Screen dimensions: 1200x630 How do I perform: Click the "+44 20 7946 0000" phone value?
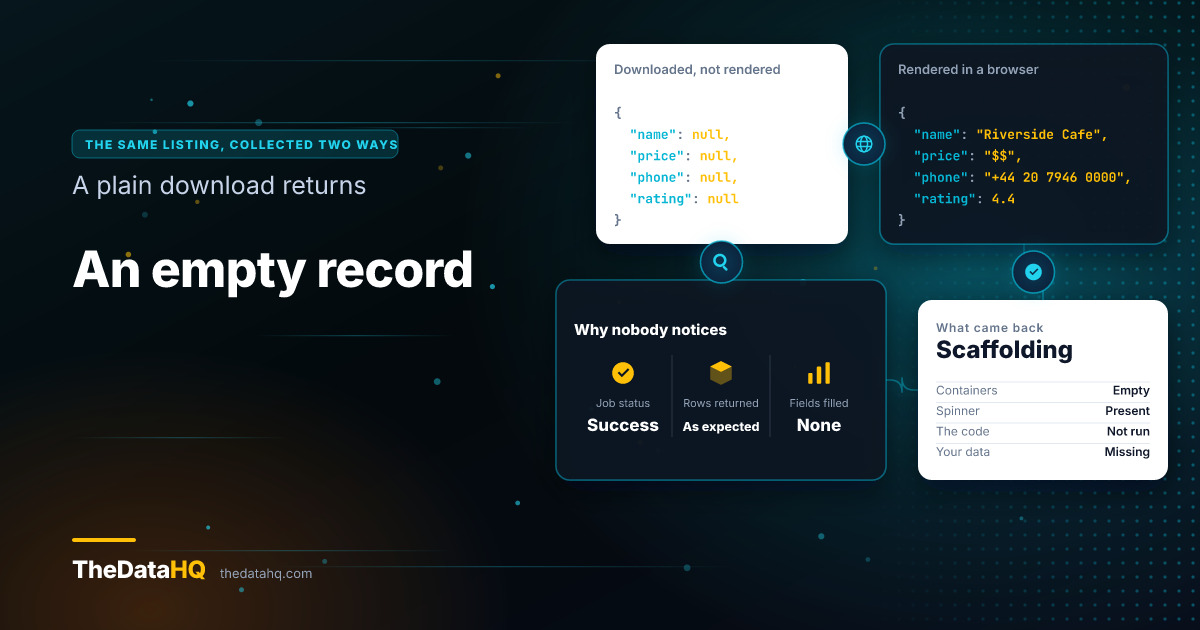tap(1056, 178)
